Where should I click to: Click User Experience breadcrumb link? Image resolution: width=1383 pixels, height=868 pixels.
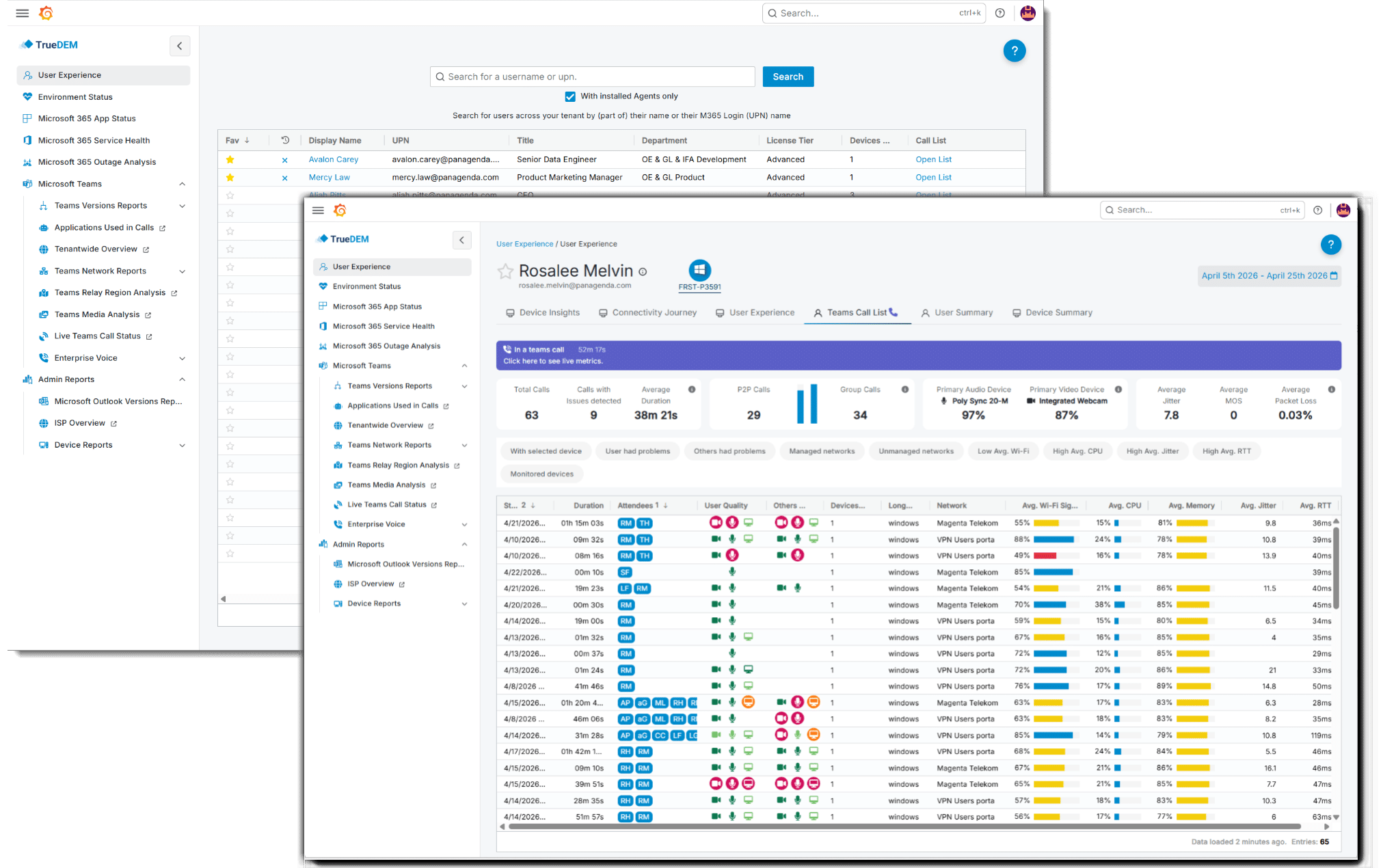click(524, 244)
